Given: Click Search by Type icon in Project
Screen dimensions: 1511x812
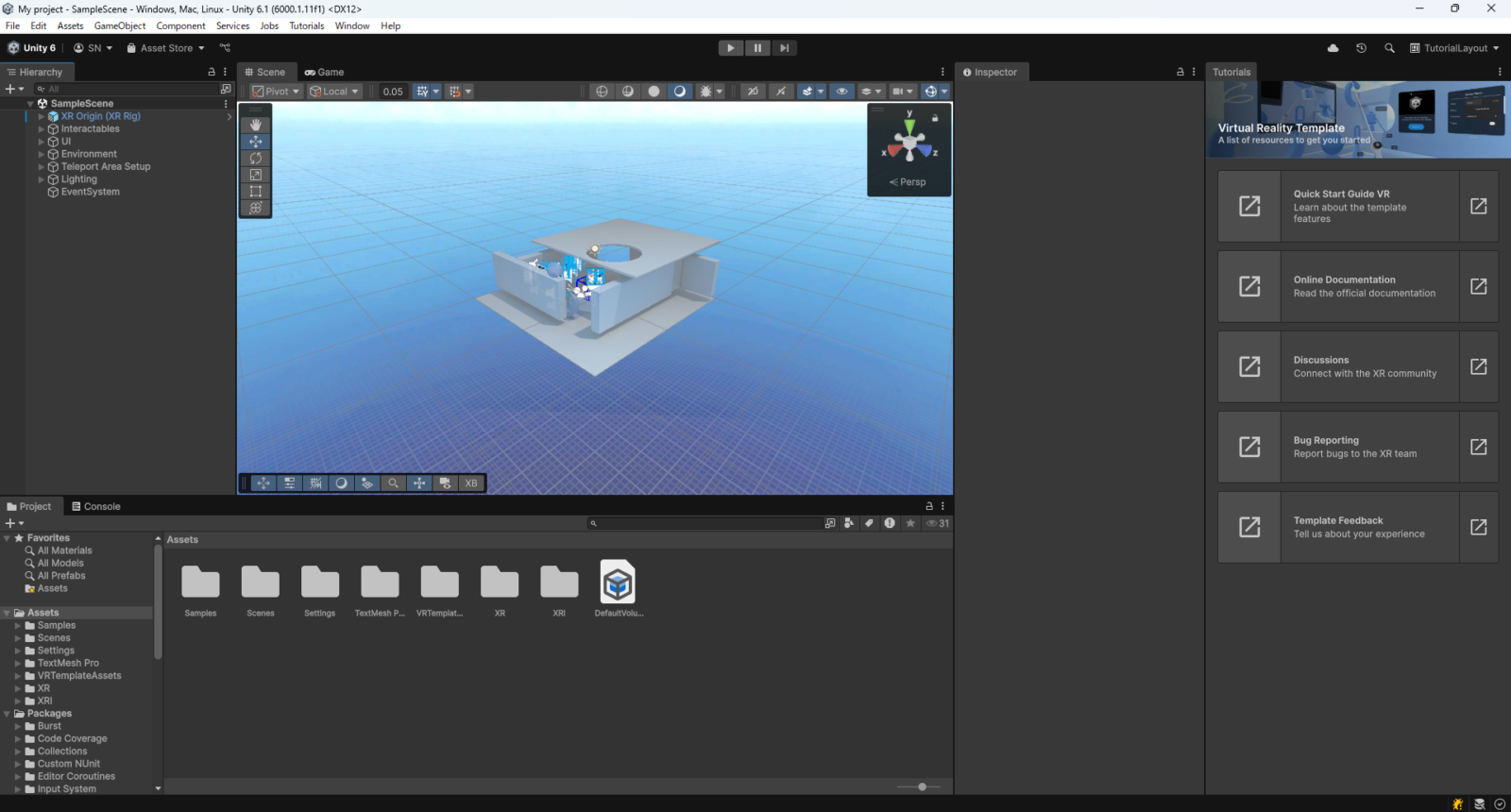Looking at the screenshot, I should [848, 523].
